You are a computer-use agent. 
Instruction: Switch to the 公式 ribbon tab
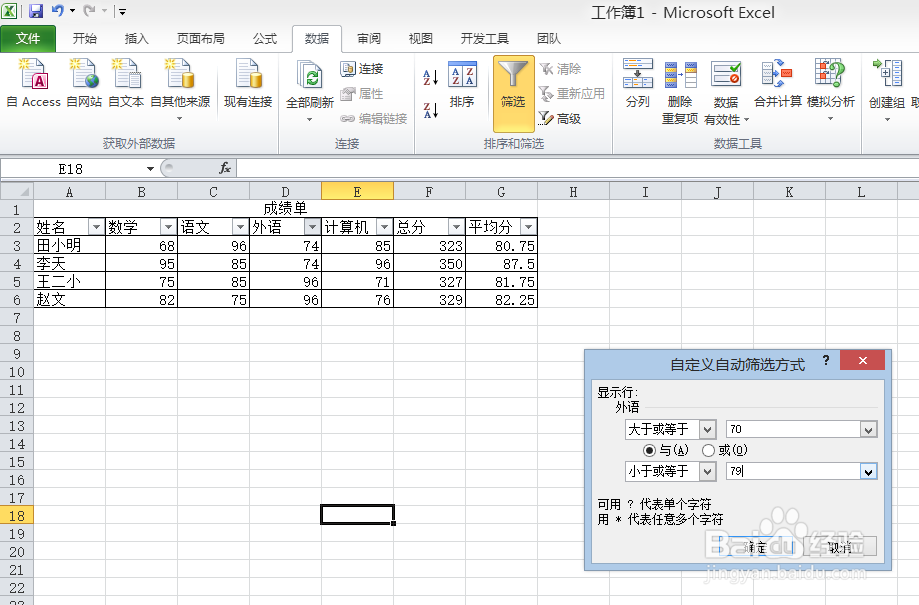pos(265,39)
